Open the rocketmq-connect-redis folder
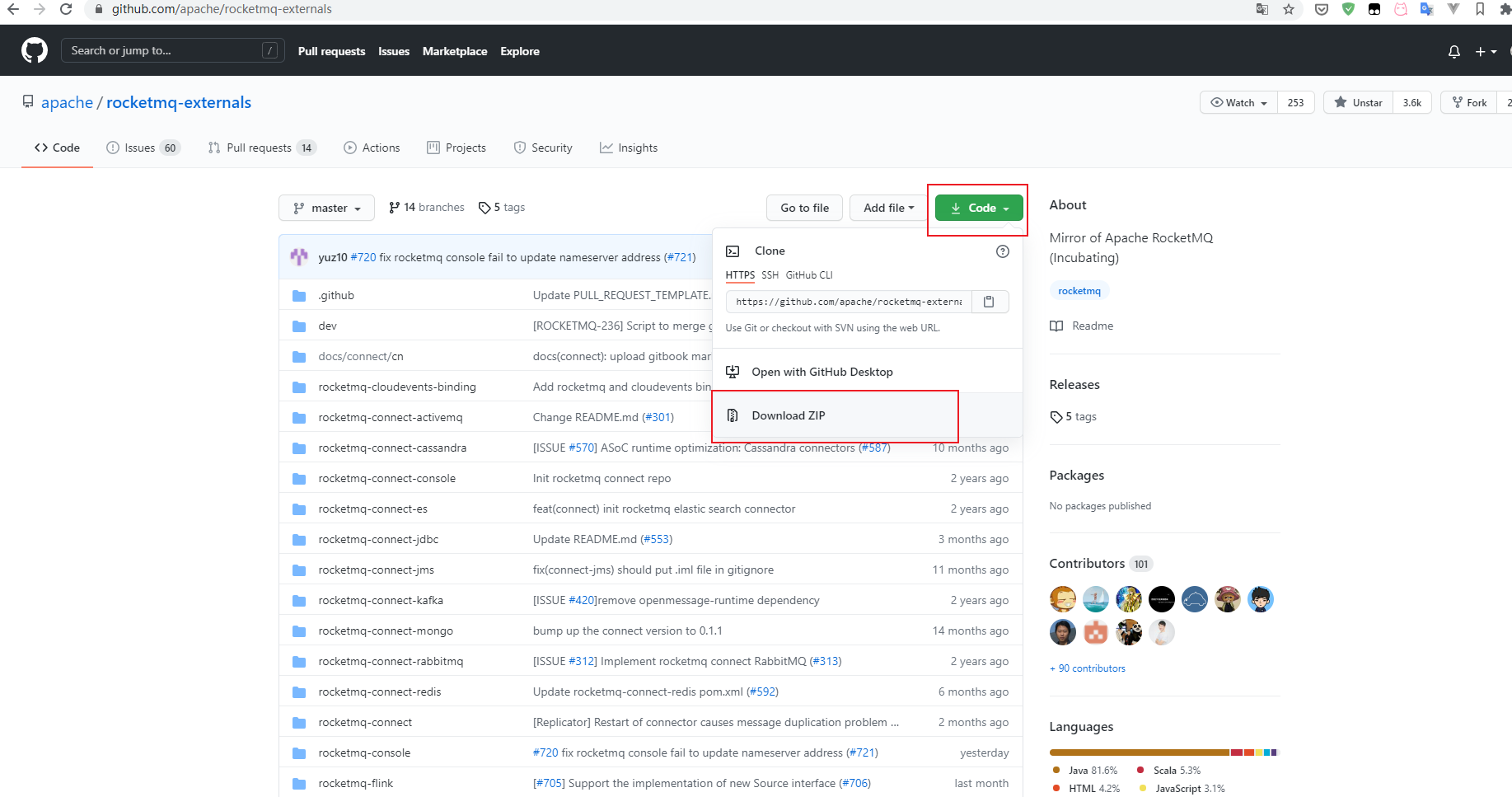Image resolution: width=1512 pixels, height=797 pixels. point(380,692)
